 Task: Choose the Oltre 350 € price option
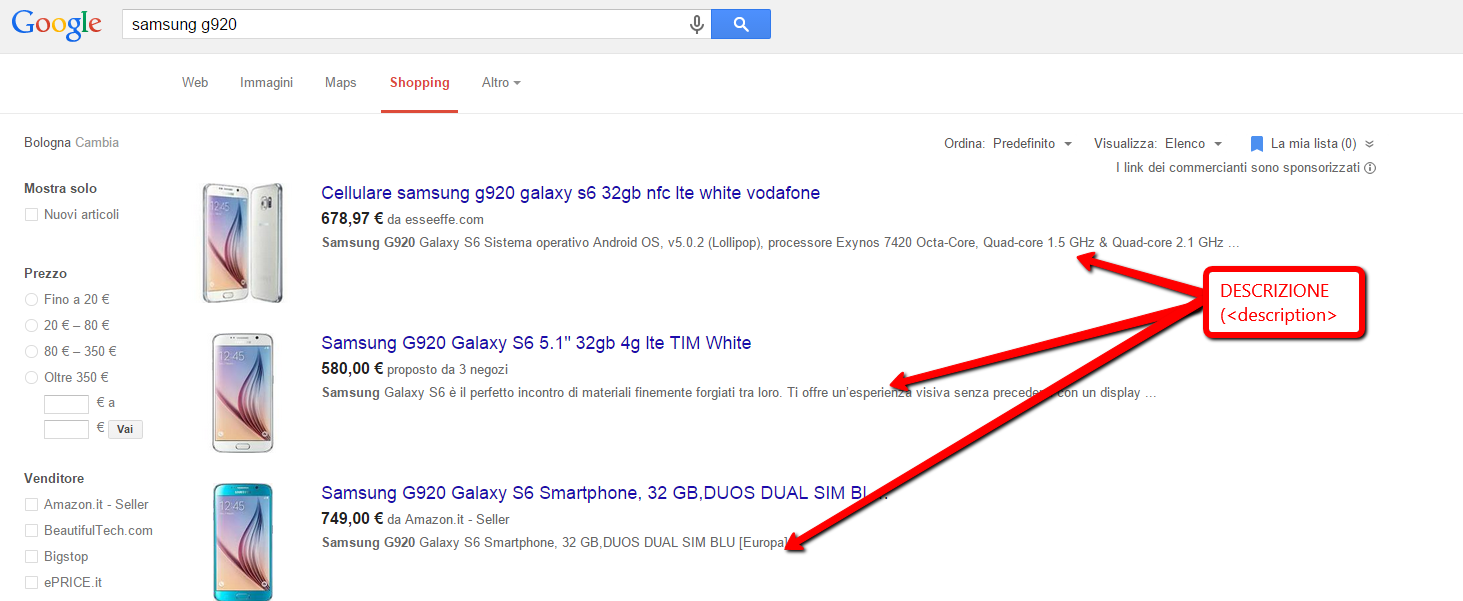coord(31,378)
